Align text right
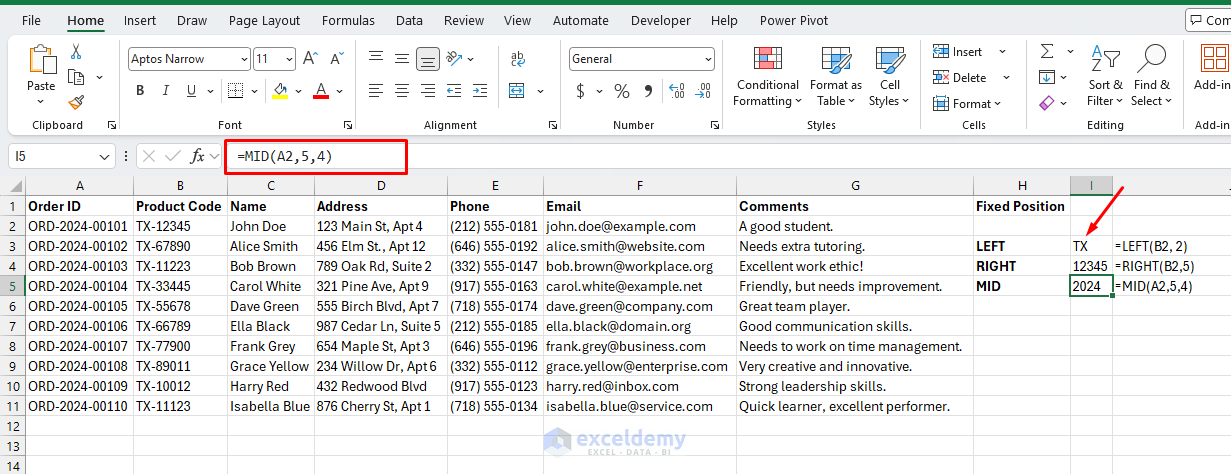This screenshot has height=474, width=1231. (x=428, y=91)
